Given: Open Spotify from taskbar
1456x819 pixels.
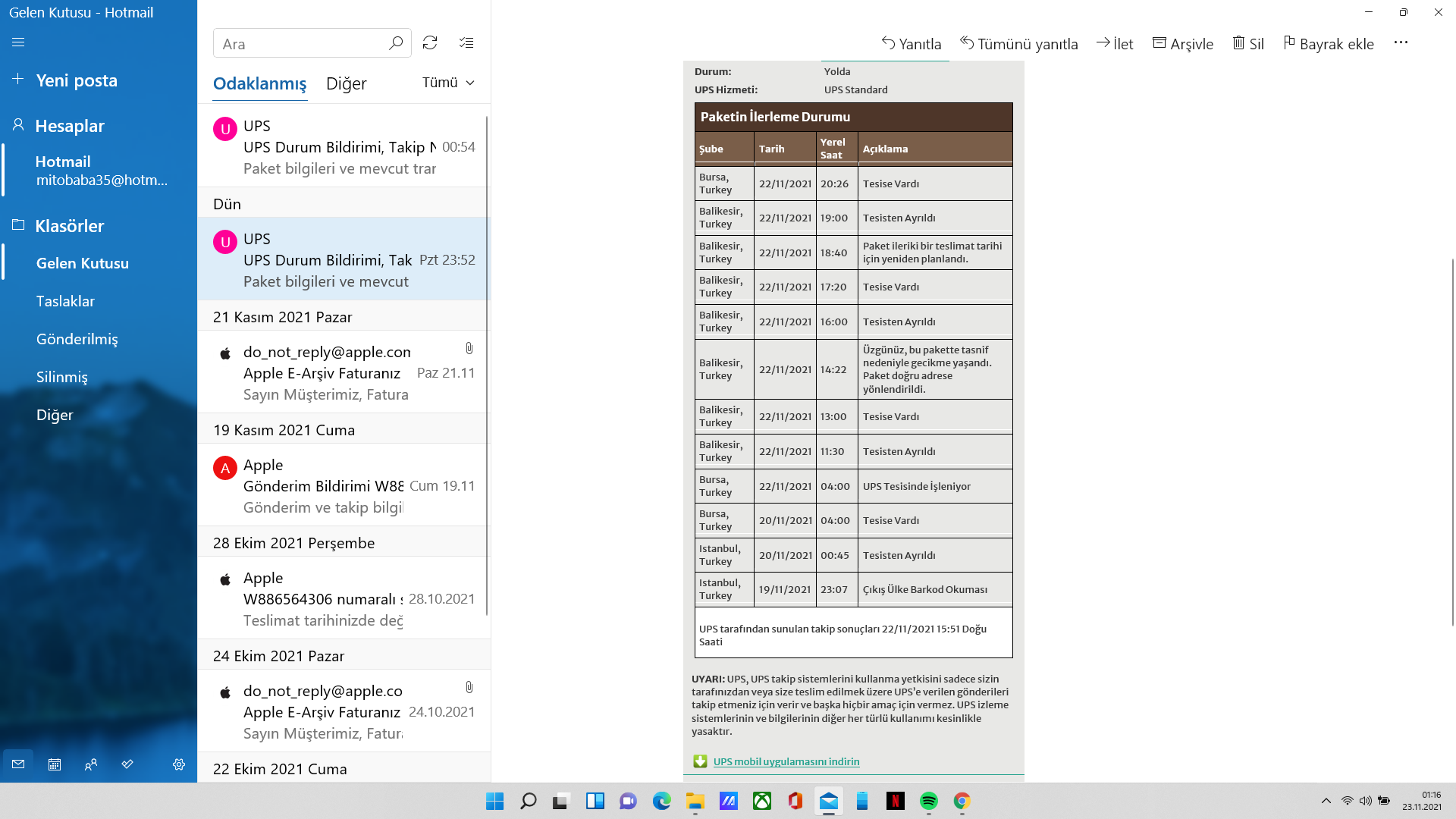Looking at the screenshot, I should click(x=929, y=801).
